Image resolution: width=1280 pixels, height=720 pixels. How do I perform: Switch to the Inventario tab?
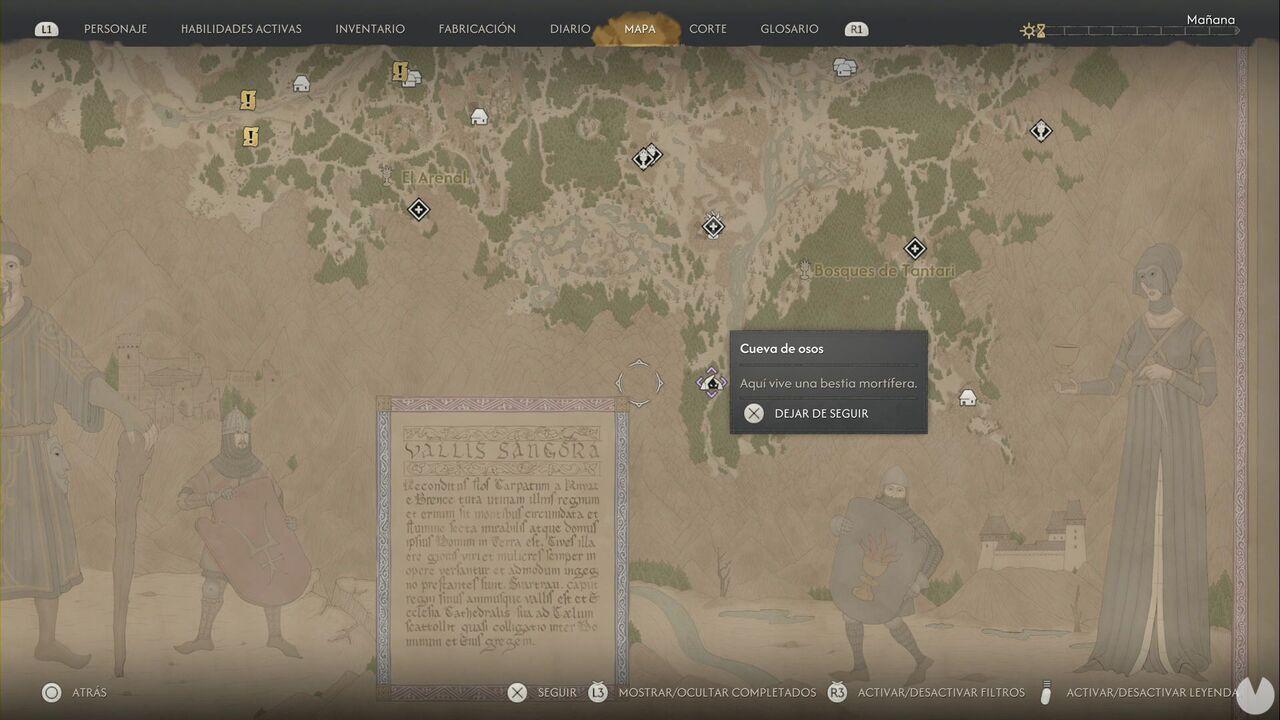[x=370, y=29]
